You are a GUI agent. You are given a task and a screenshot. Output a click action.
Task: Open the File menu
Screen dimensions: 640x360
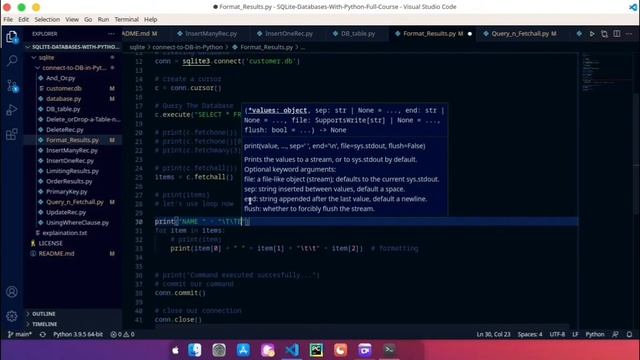point(8,19)
